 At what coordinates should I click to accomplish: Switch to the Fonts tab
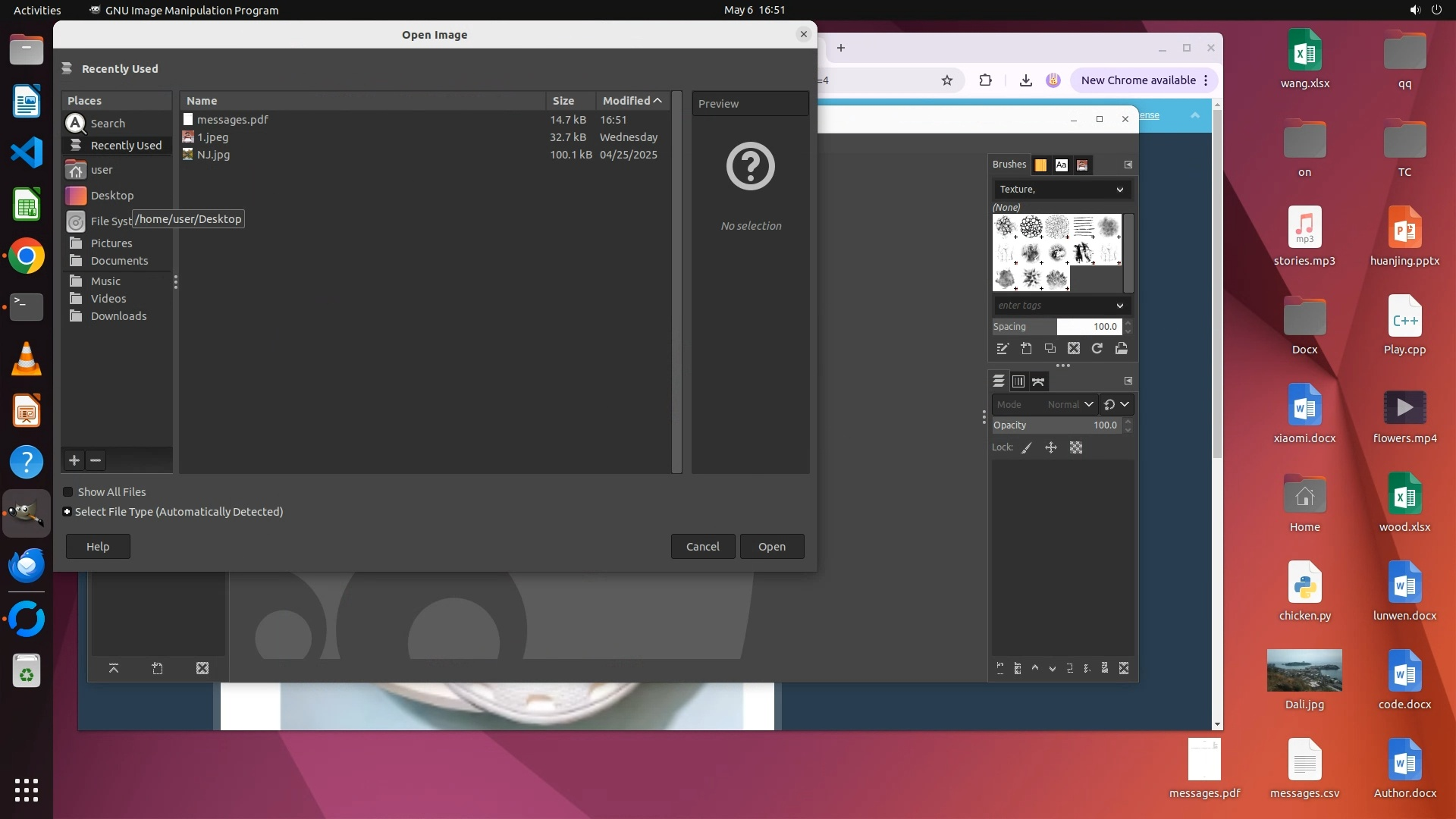click(x=1062, y=165)
